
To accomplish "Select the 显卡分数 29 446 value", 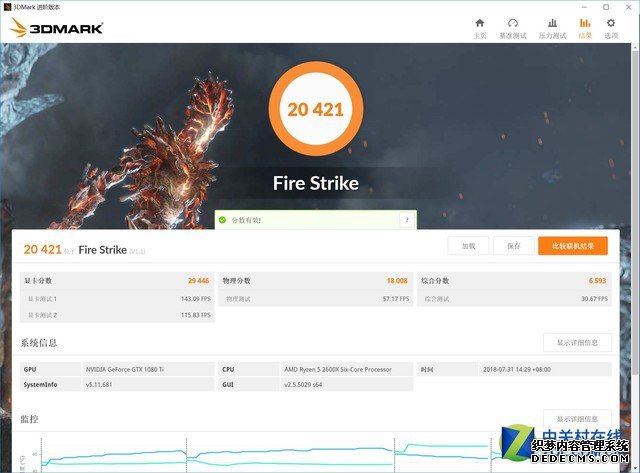I will (x=198, y=281).
